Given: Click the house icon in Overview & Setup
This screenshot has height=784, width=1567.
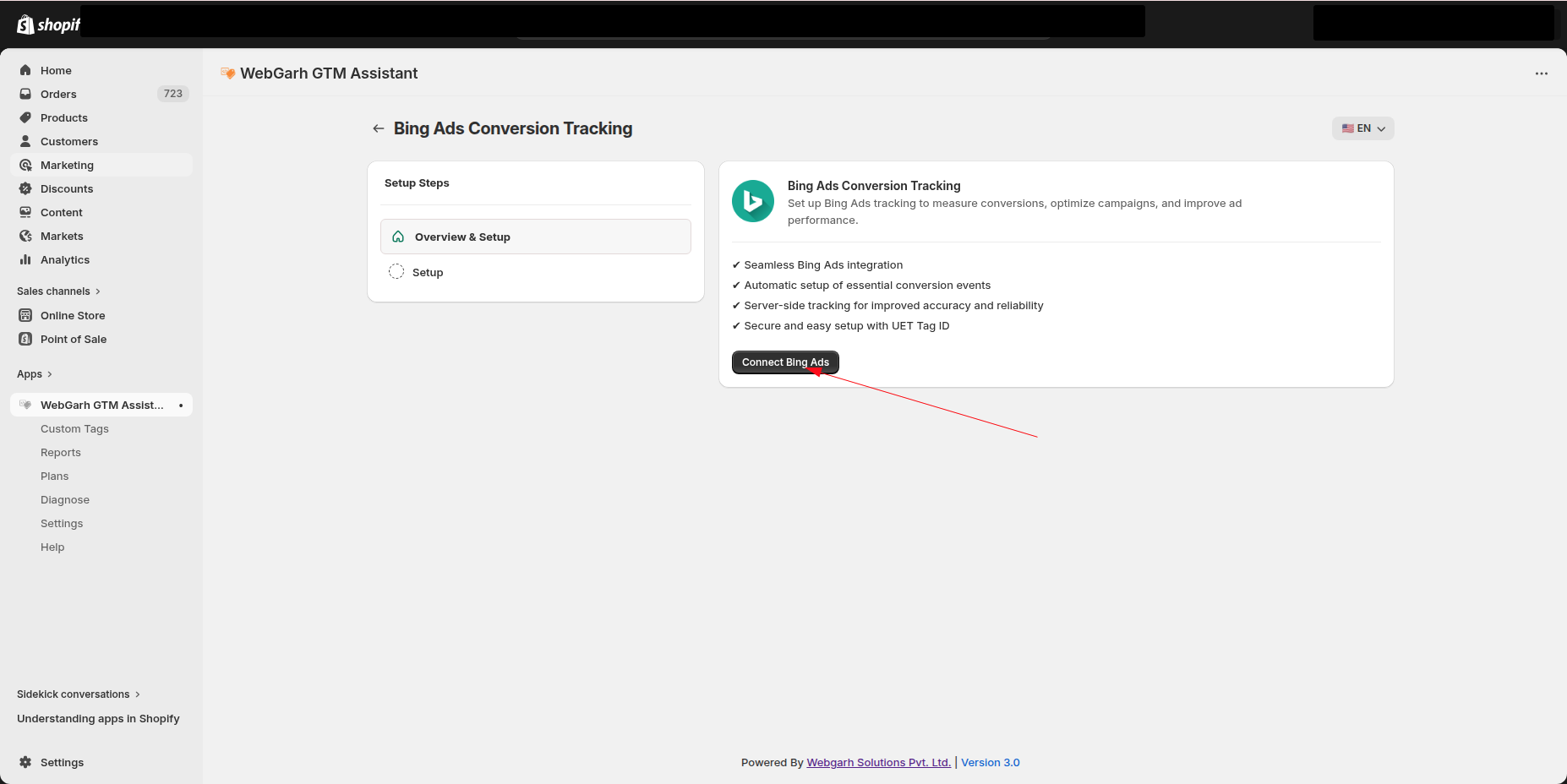Looking at the screenshot, I should click(x=398, y=237).
